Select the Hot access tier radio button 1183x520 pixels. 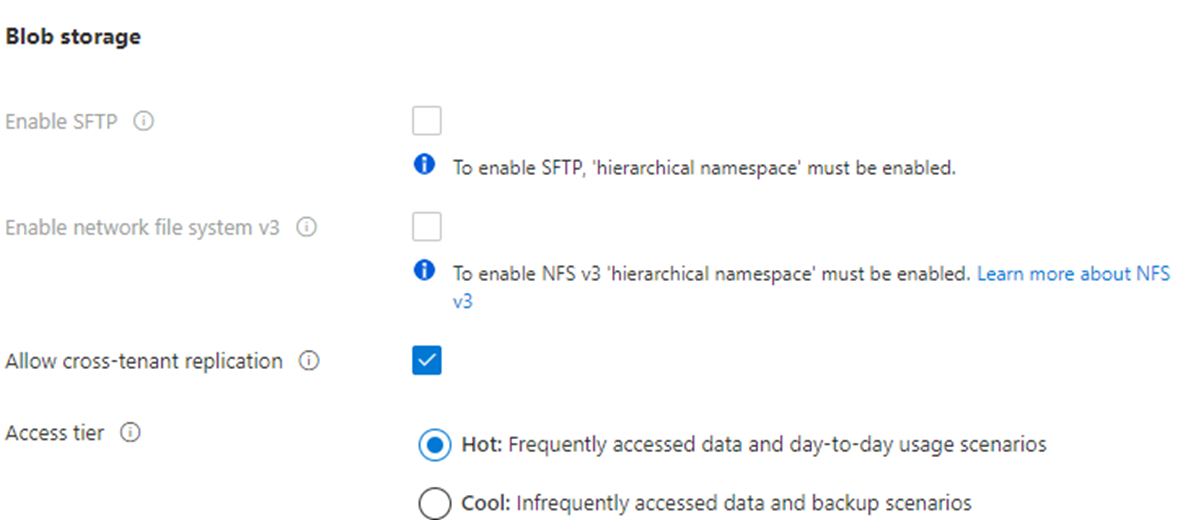click(434, 446)
